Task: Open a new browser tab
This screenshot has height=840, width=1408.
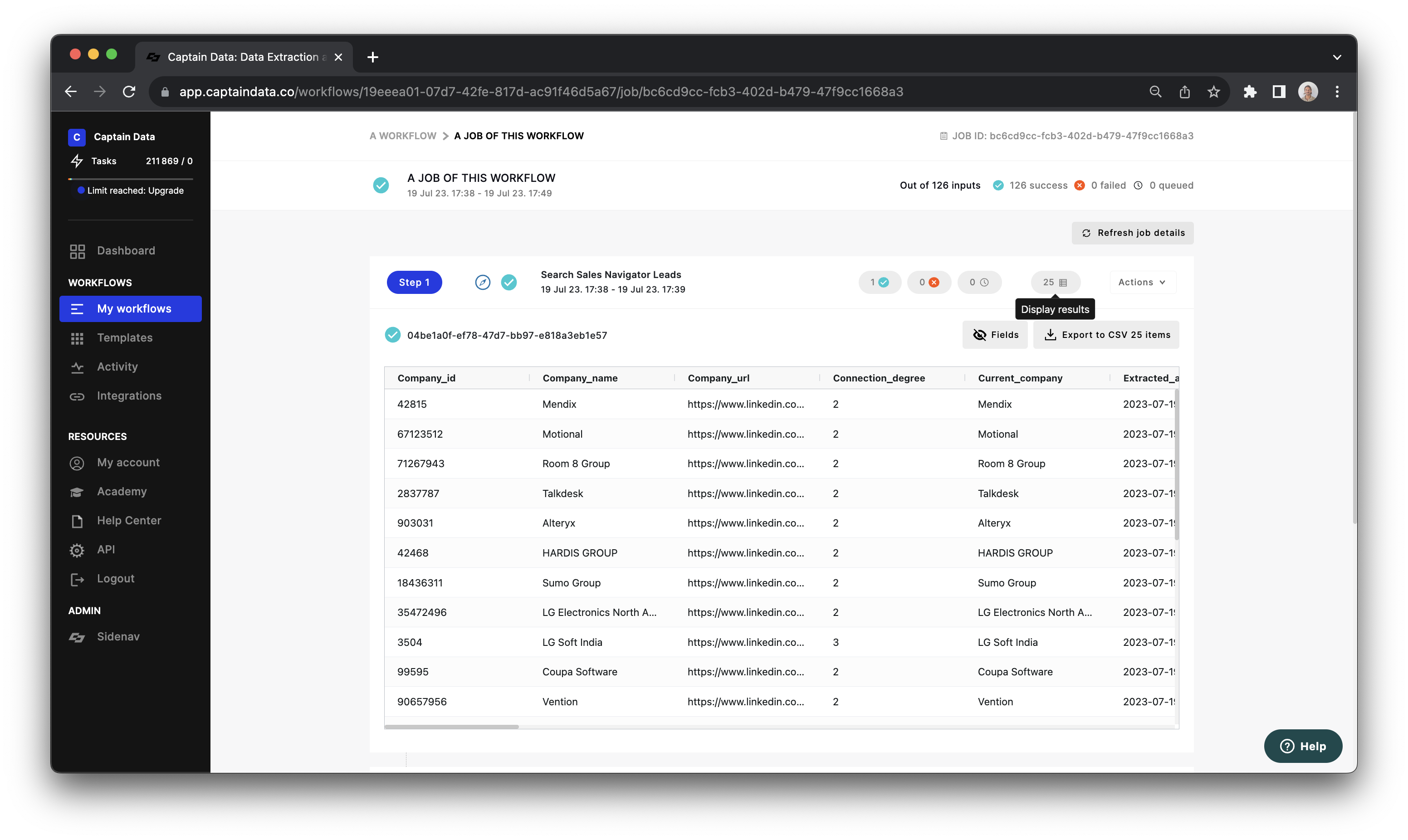Action: pyautogui.click(x=372, y=57)
